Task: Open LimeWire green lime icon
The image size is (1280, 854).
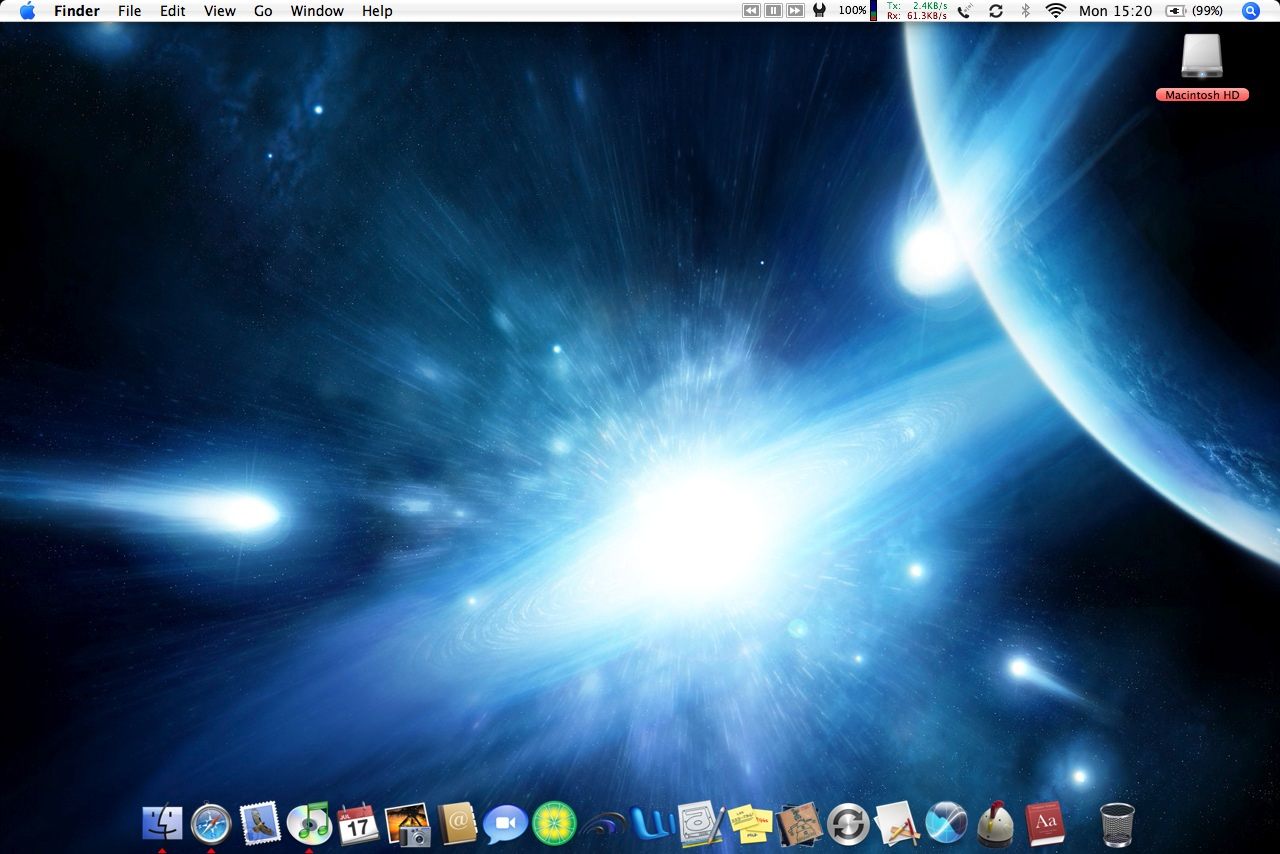Action: coord(554,824)
